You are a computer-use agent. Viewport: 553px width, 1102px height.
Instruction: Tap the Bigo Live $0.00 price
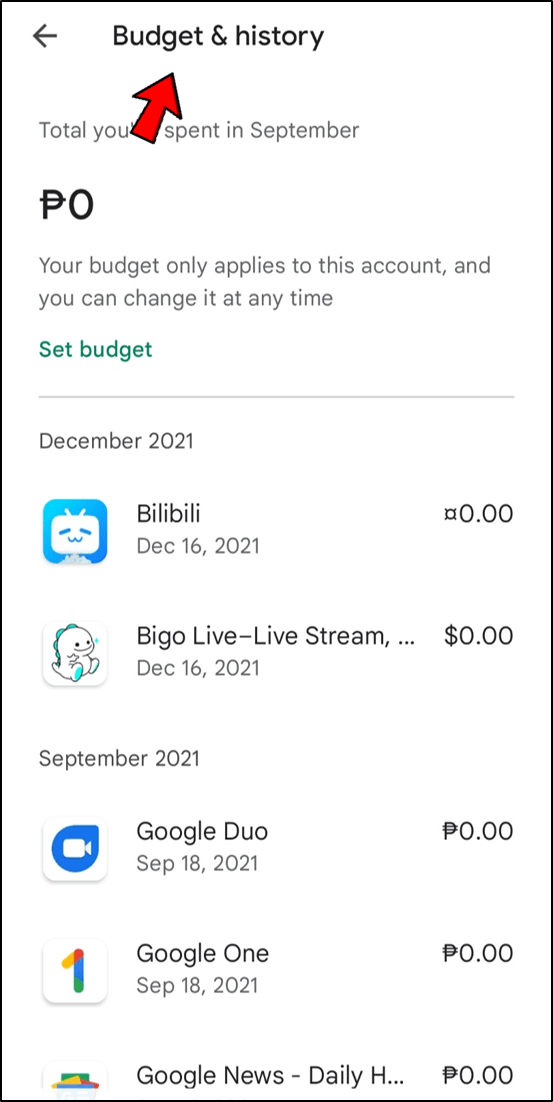point(479,636)
